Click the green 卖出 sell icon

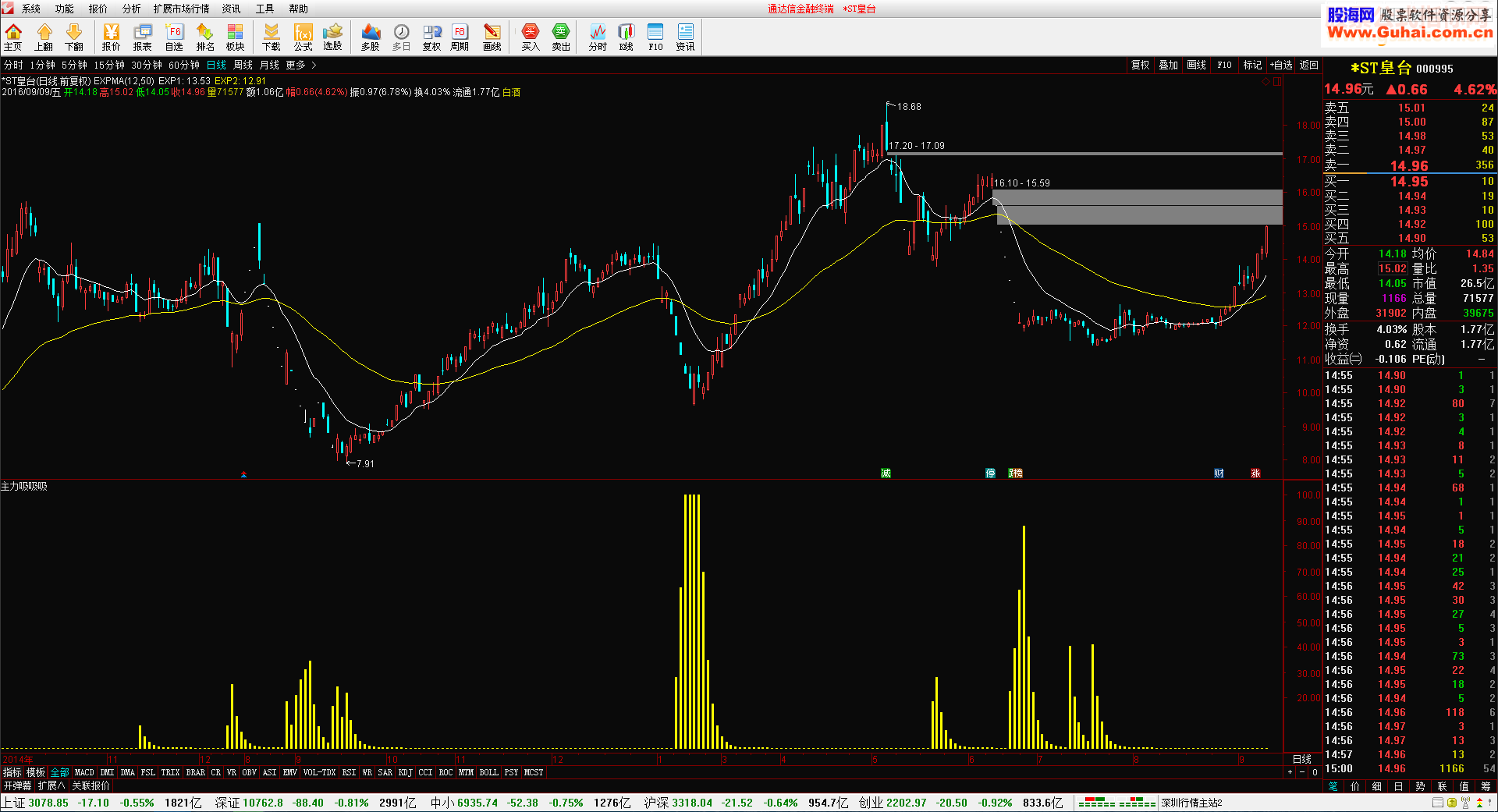(561, 37)
